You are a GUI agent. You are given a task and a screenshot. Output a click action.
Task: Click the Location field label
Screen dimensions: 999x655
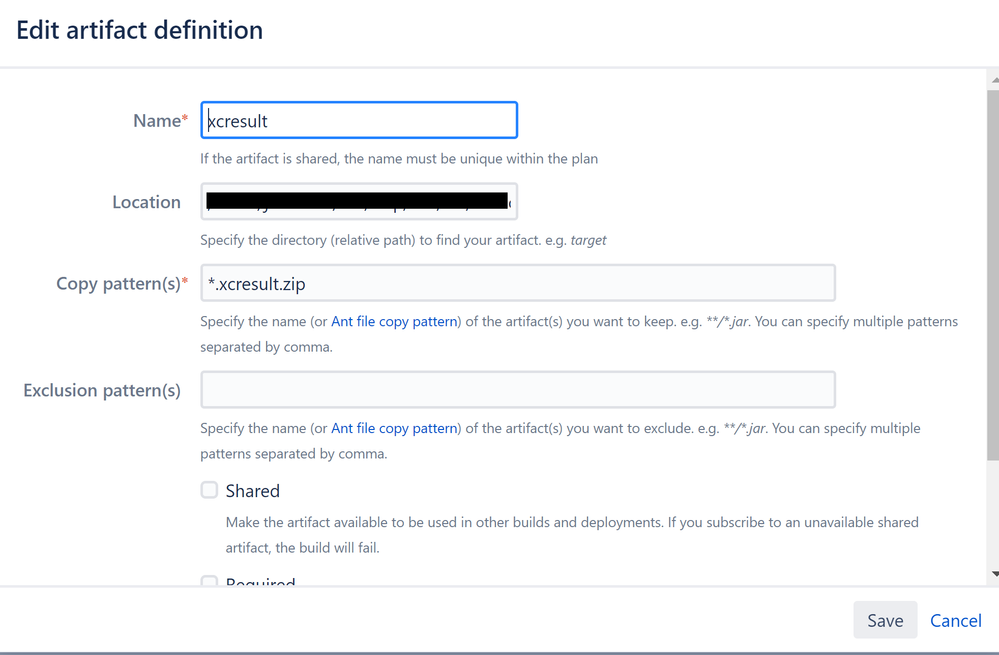[x=147, y=202]
